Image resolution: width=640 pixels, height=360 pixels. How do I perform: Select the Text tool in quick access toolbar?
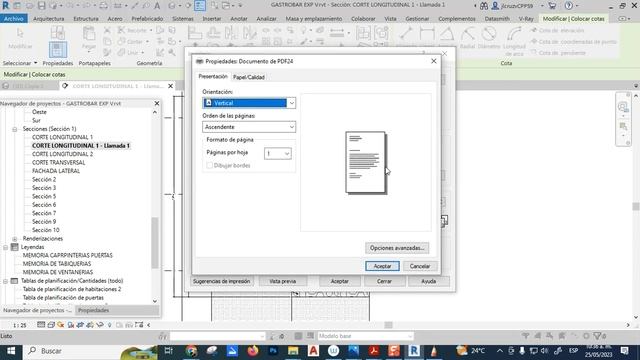point(157,6)
